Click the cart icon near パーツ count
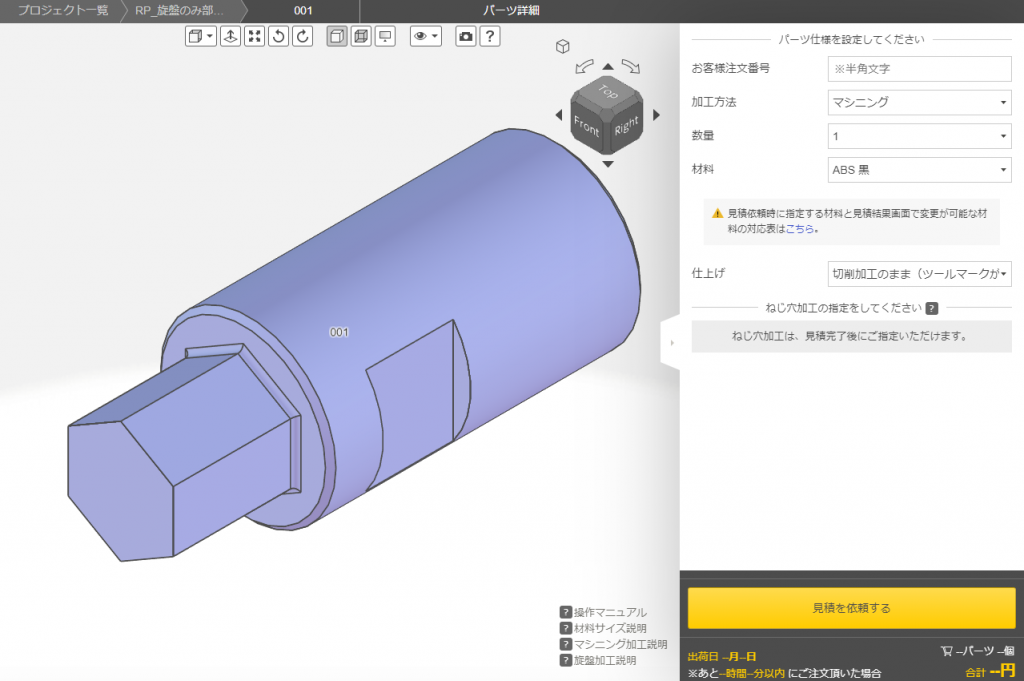This screenshot has height=681, width=1024. 946,651
